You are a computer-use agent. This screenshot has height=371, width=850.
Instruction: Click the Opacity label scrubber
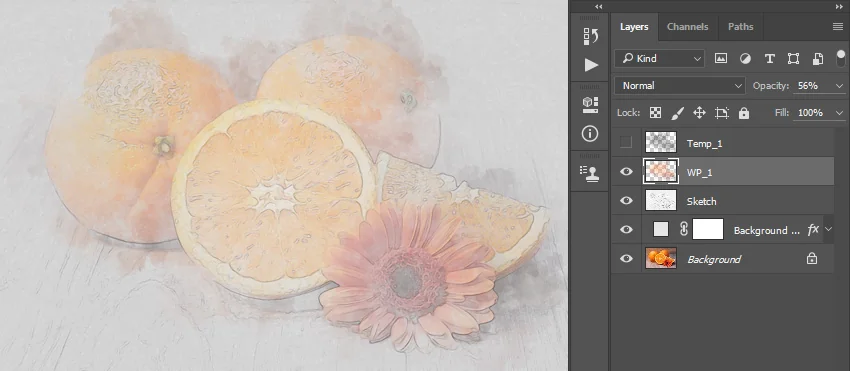(x=771, y=86)
